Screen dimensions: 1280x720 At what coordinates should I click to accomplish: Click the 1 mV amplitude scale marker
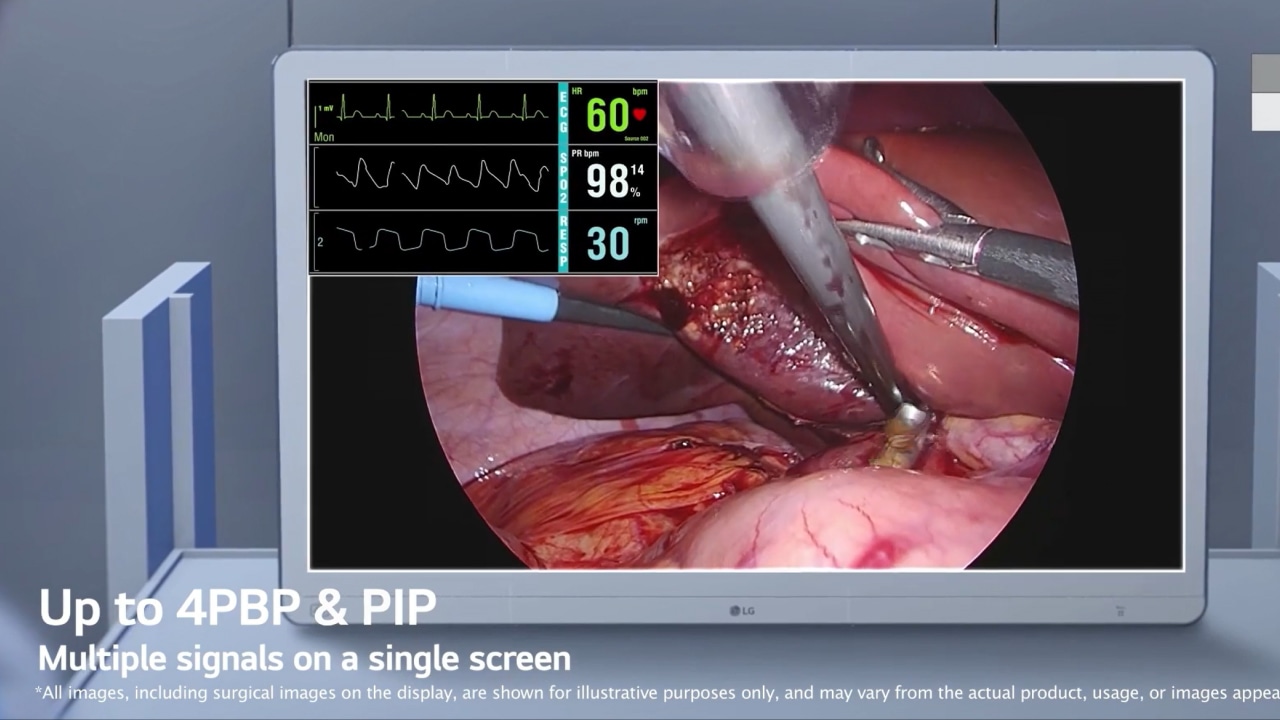(325, 107)
